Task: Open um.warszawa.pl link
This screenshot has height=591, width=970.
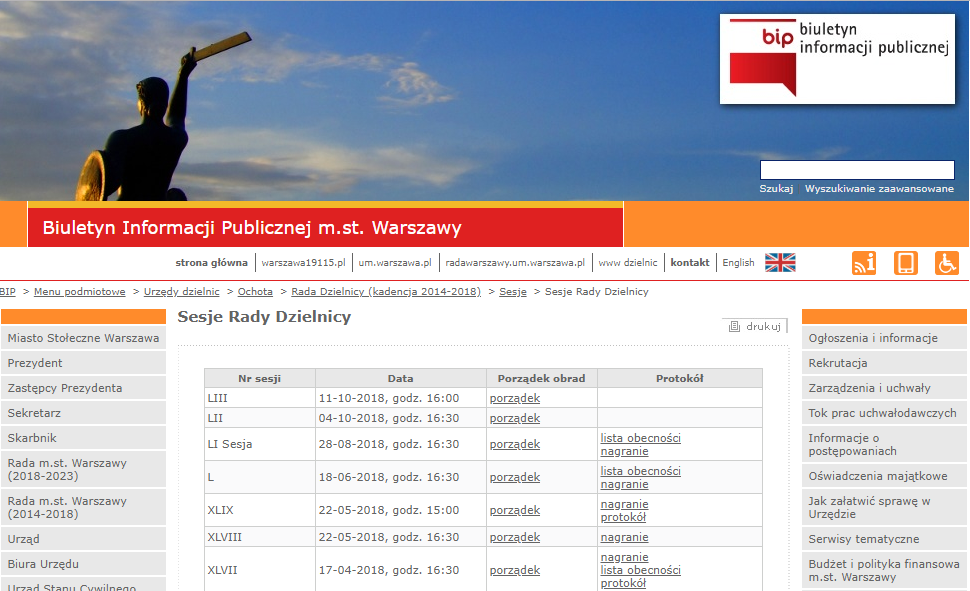Action: coord(395,262)
